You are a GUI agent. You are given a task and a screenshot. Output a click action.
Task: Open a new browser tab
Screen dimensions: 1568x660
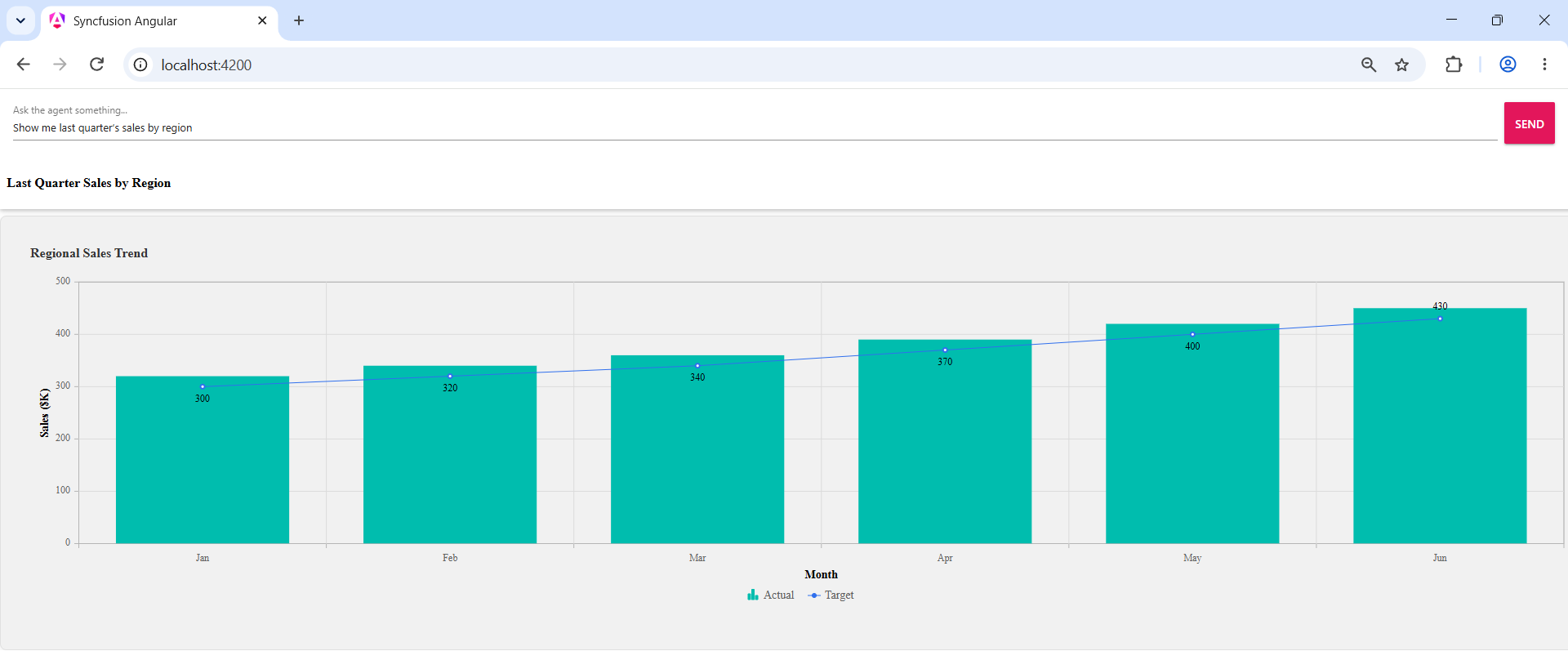click(x=299, y=20)
